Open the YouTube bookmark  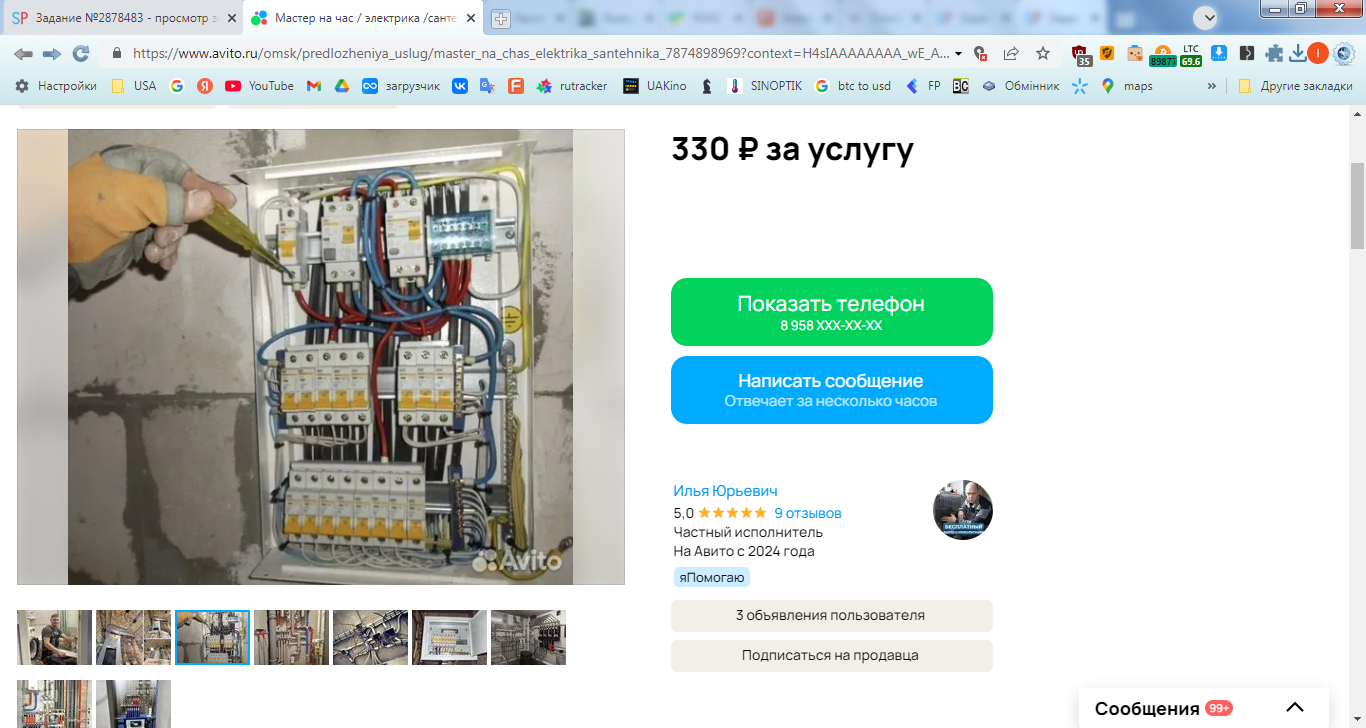point(259,86)
